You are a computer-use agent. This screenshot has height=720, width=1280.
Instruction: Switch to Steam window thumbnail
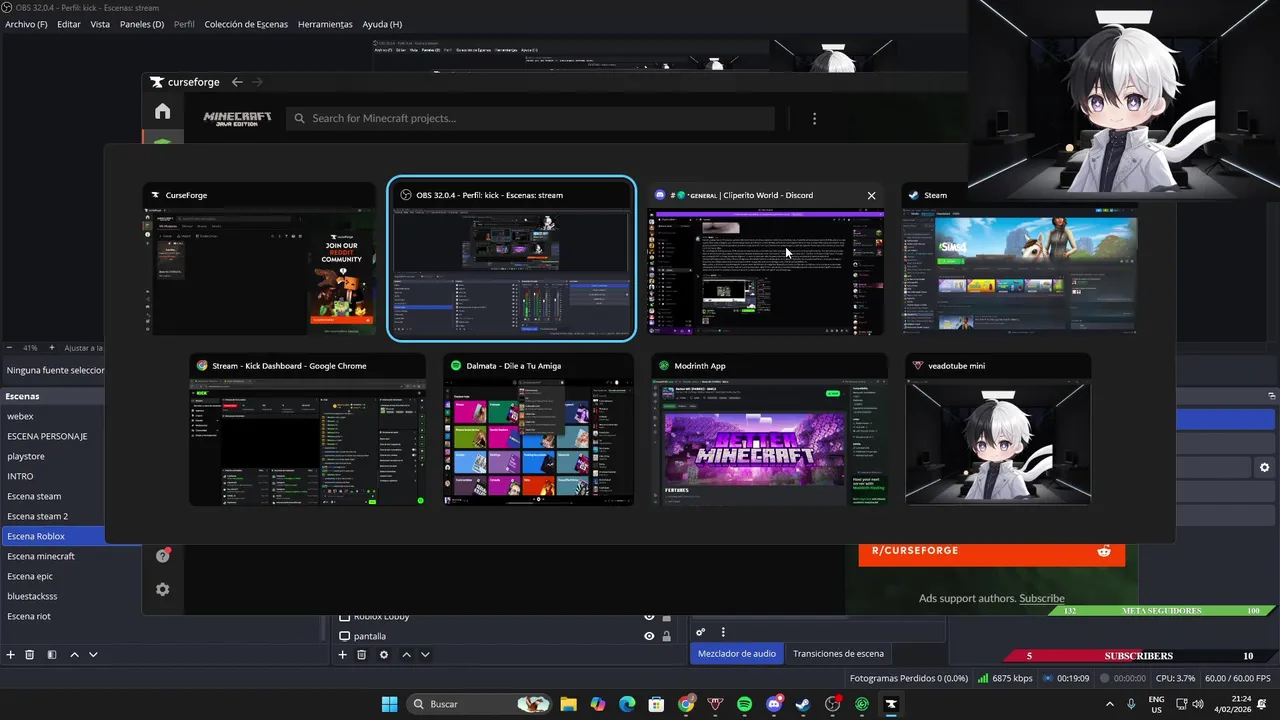click(1020, 259)
